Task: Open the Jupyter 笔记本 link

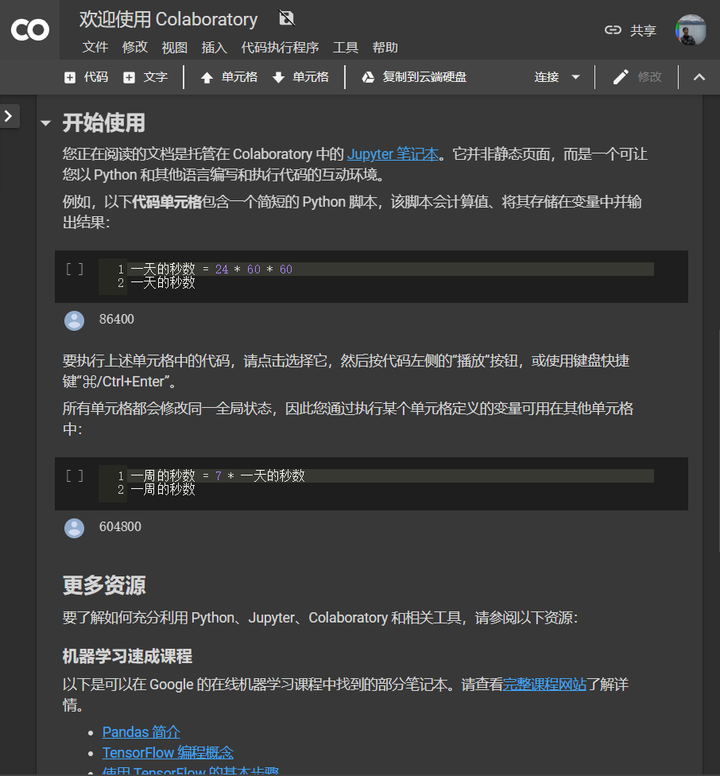Action: 393,154
